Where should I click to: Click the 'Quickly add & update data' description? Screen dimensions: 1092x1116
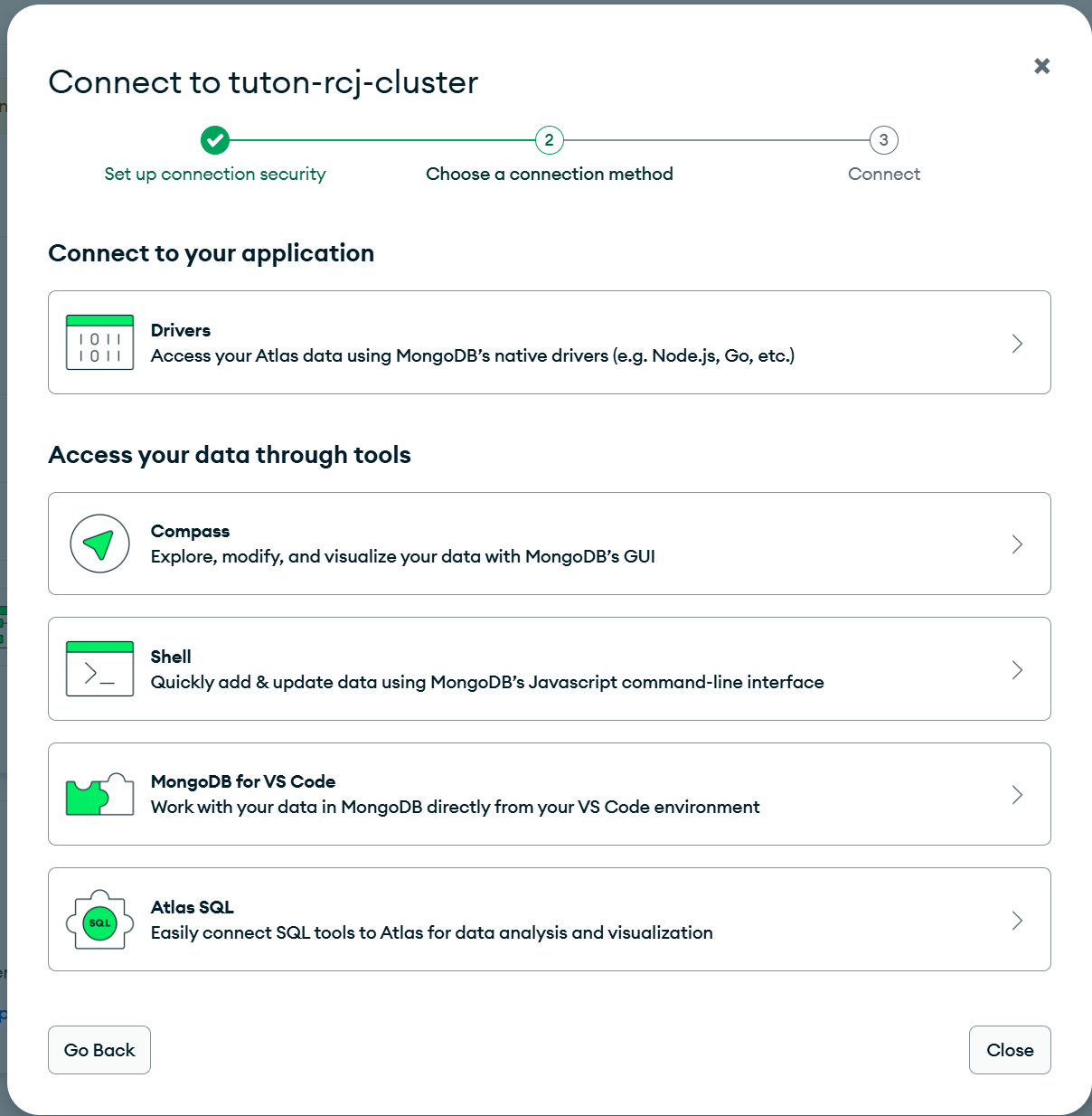tap(487, 682)
